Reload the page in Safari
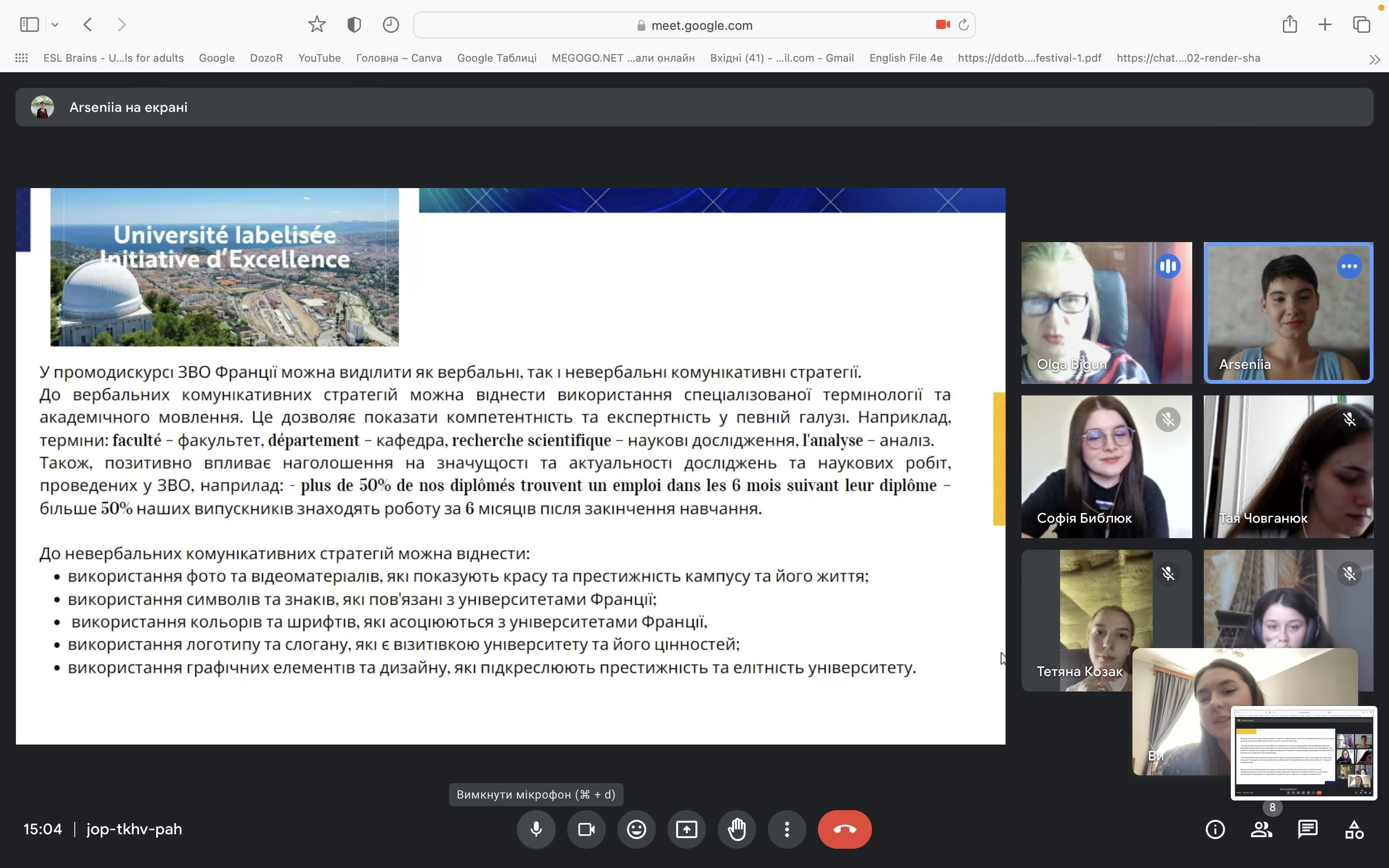The height and width of the screenshot is (868, 1389). [963, 25]
